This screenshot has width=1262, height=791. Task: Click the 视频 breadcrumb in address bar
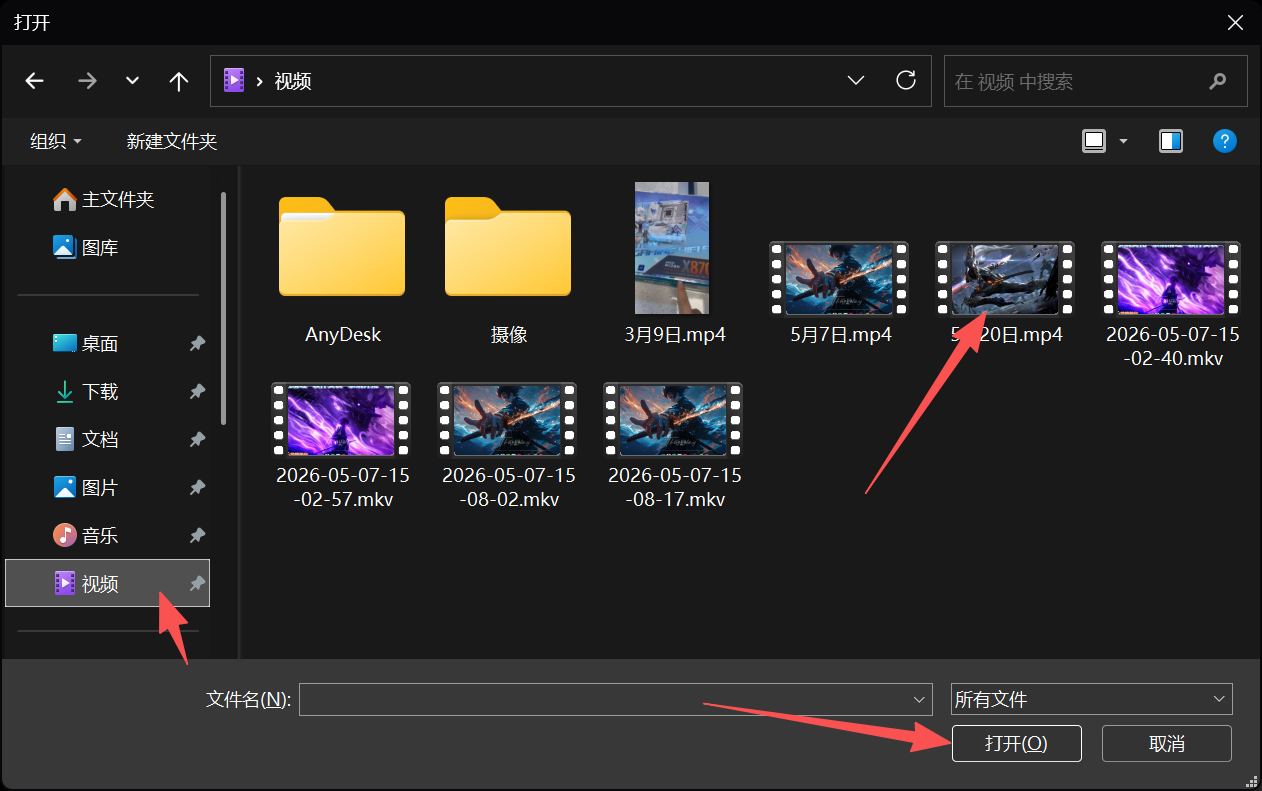click(x=293, y=82)
